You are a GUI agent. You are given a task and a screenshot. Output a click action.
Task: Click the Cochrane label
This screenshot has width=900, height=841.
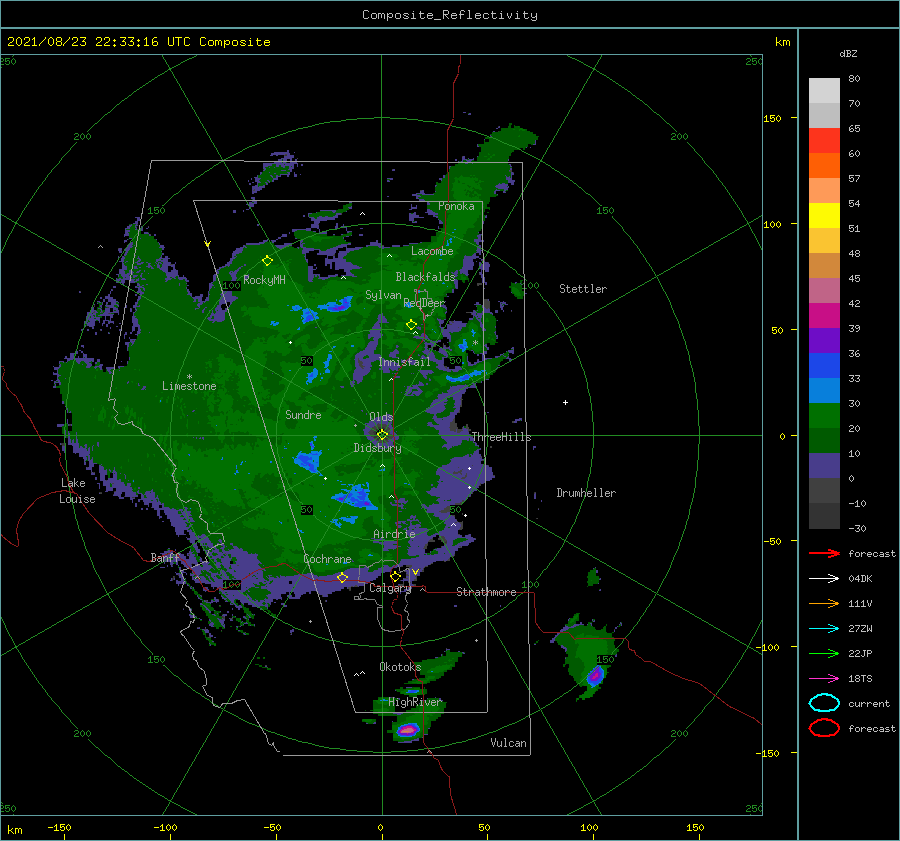(327, 559)
